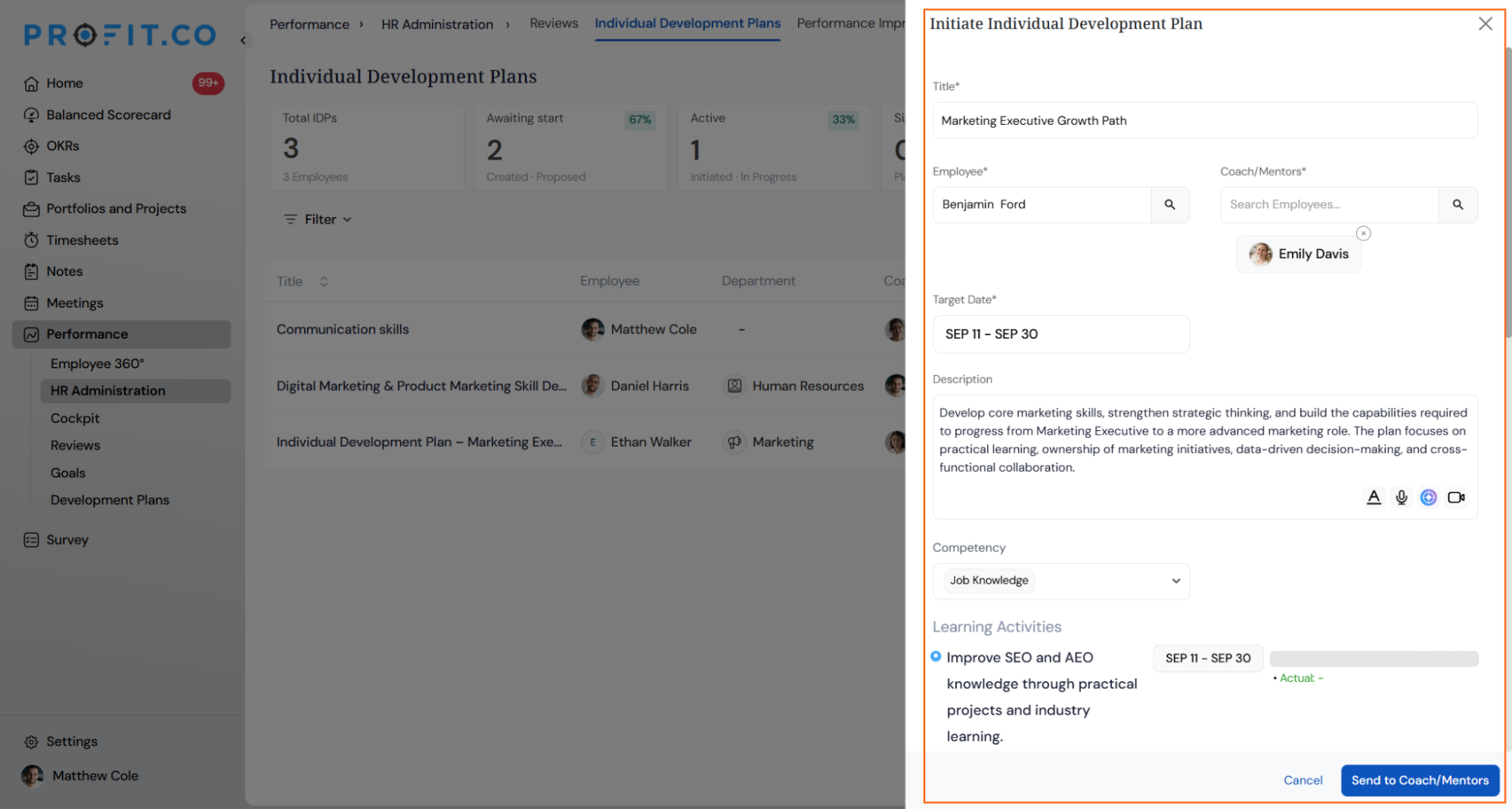Sort the table by the Title column
Viewport: 1512px width, 809px height.
click(324, 281)
